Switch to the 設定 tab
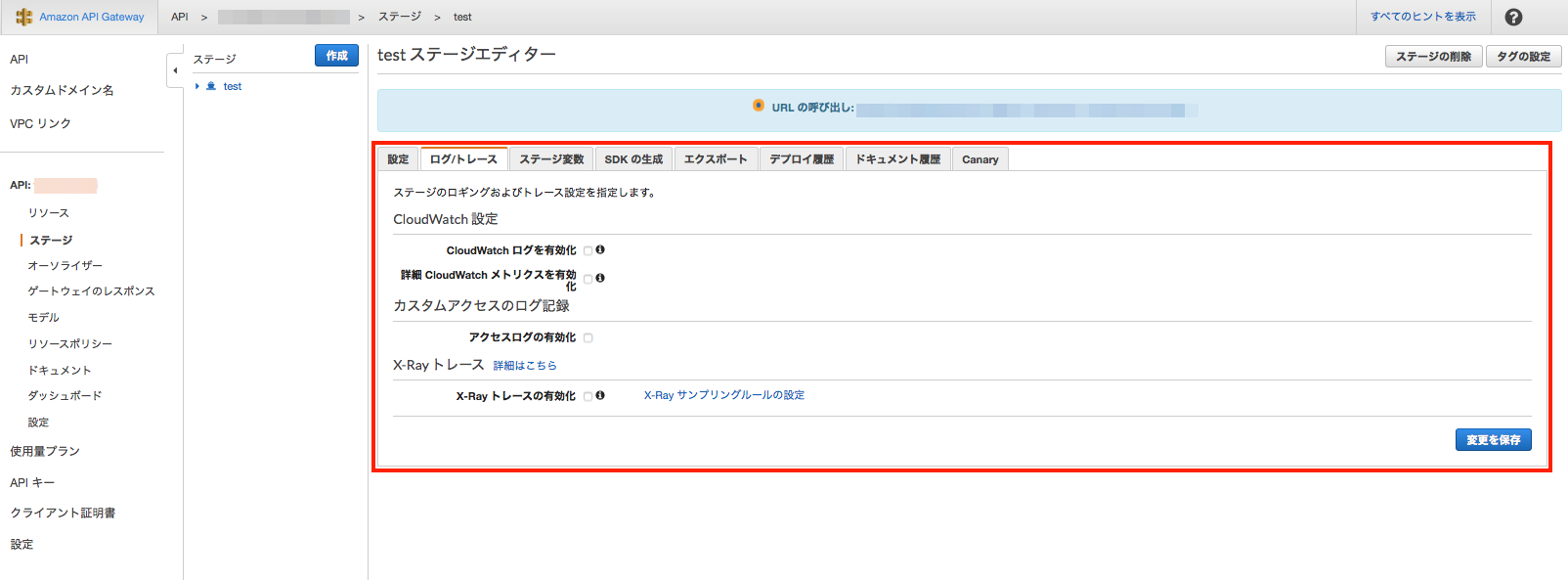 tap(398, 159)
